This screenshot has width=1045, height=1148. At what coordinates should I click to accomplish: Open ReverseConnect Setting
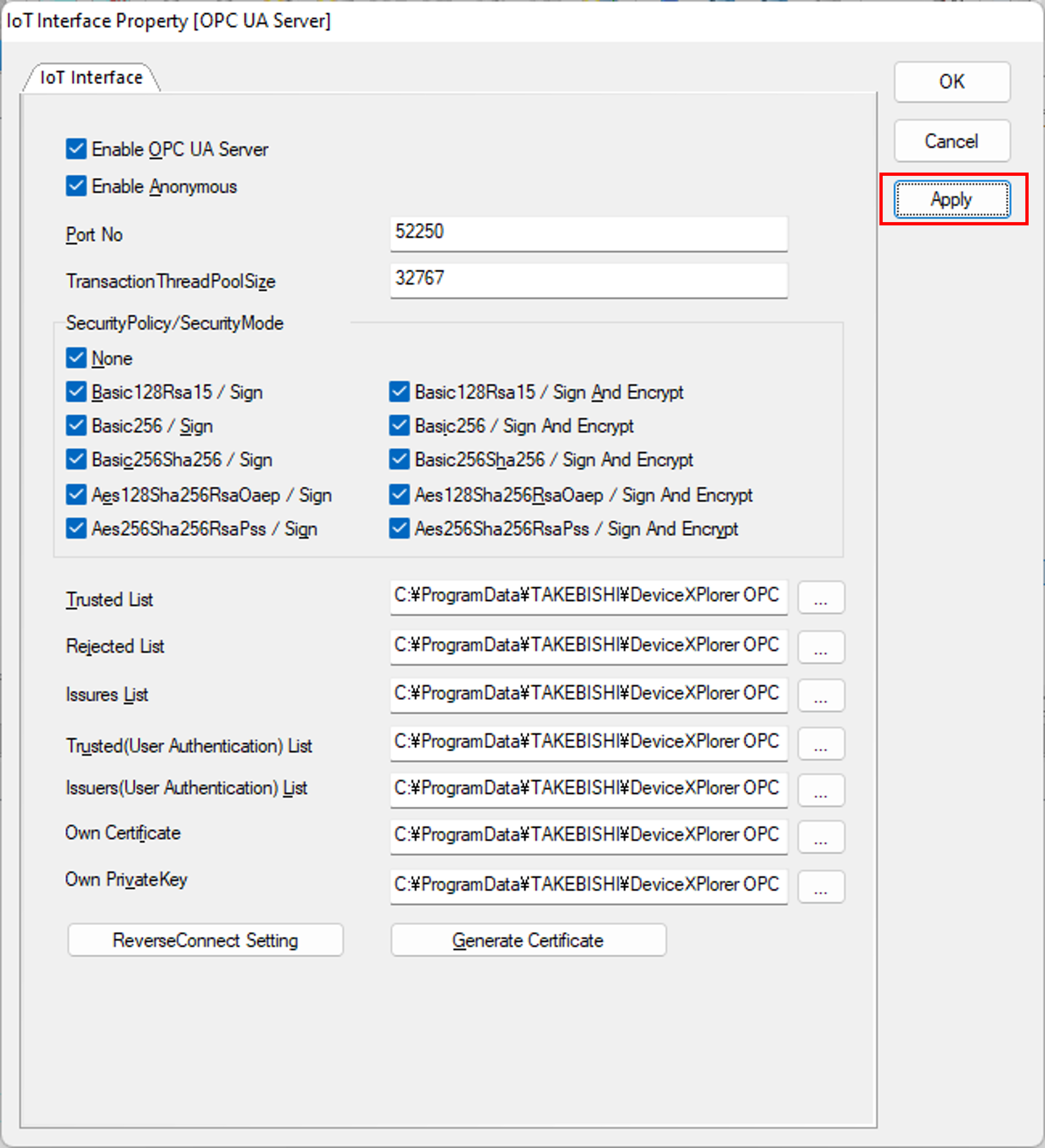(x=205, y=940)
